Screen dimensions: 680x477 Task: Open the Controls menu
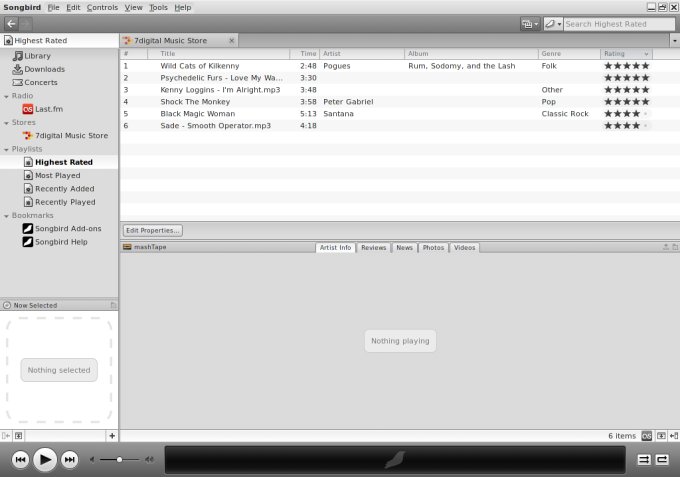click(102, 7)
